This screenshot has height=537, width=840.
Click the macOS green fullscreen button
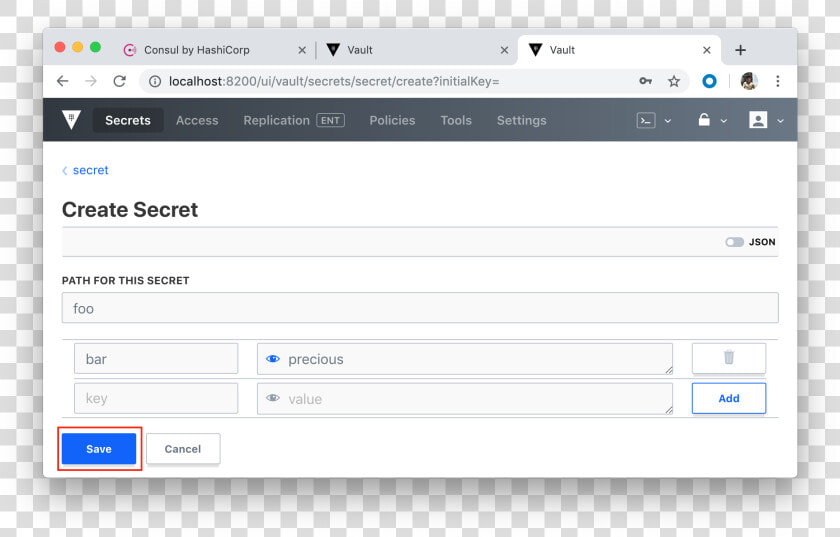[95, 47]
